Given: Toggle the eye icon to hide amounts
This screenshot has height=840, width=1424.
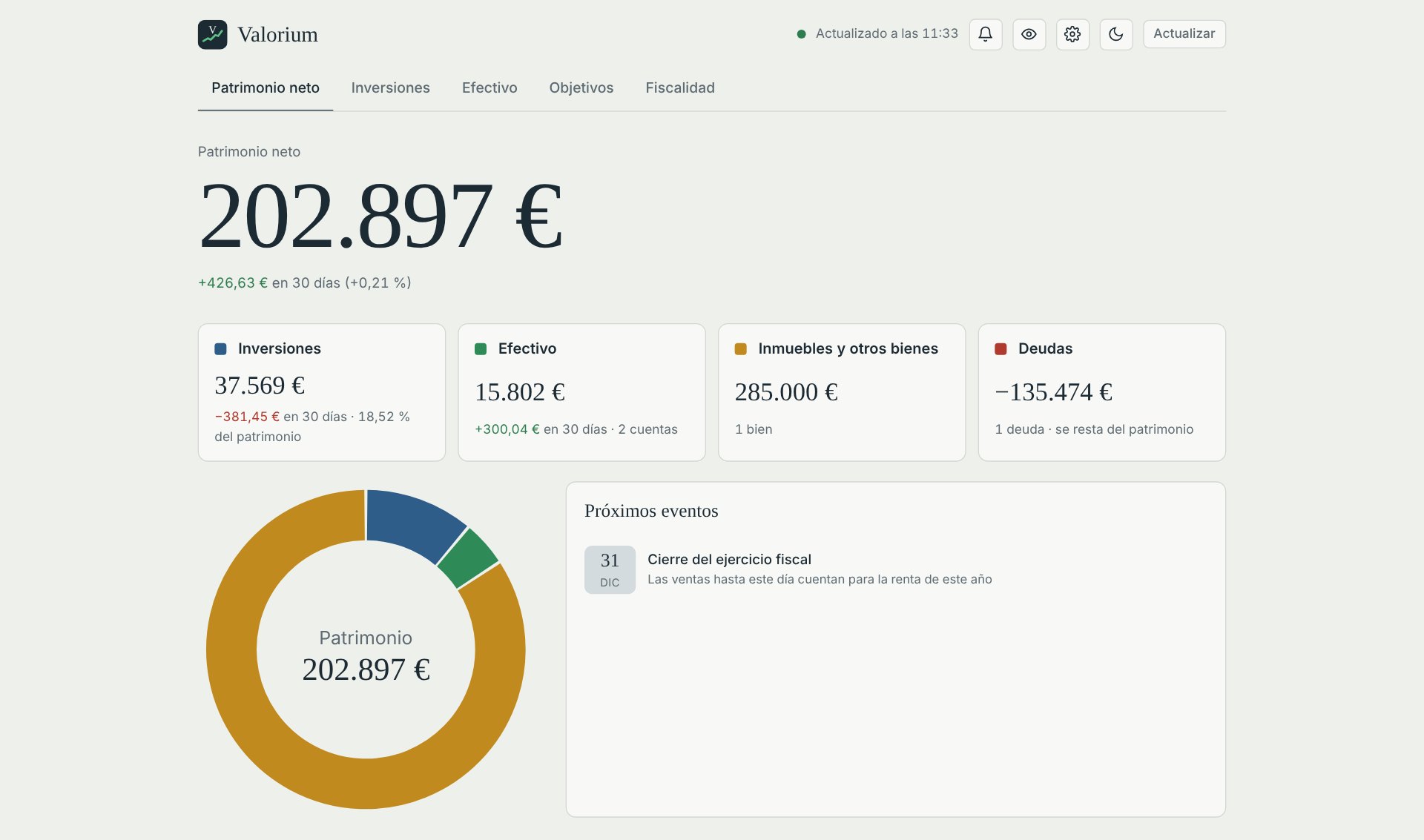Looking at the screenshot, I should [1029, 34].
